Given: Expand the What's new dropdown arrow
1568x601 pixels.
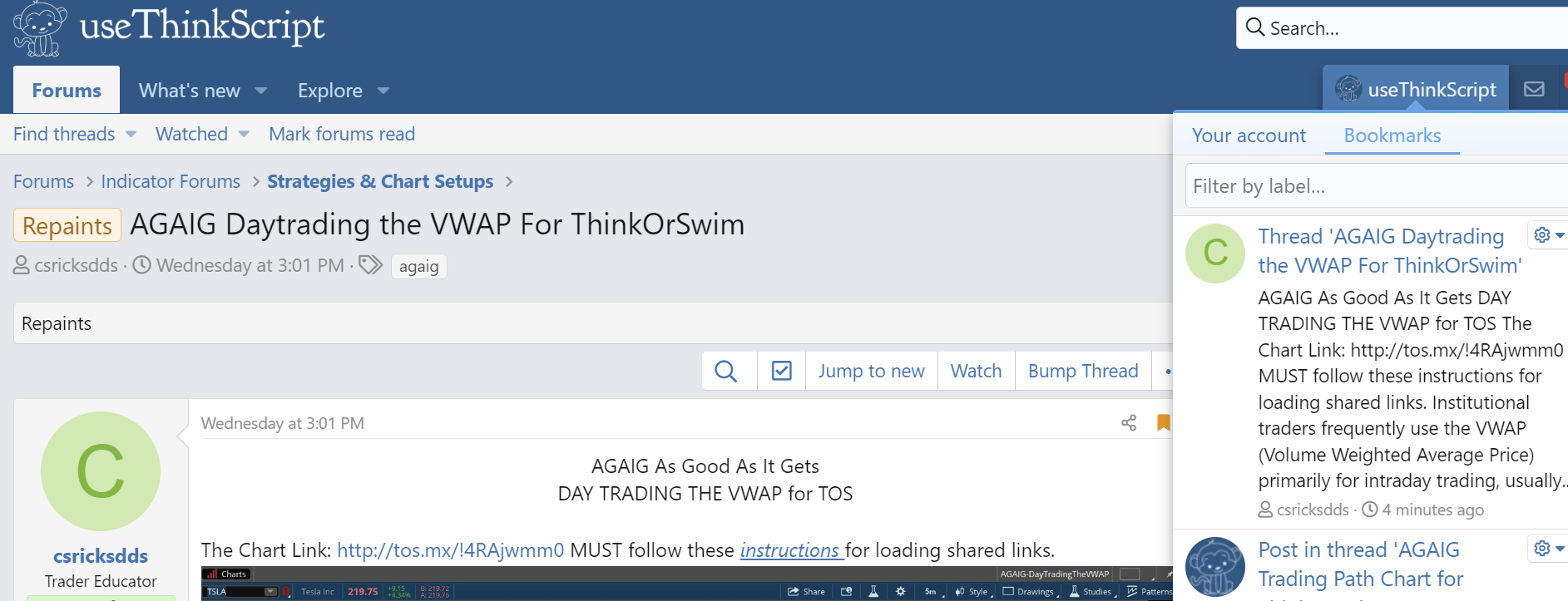Looking at the screenshot, I should pos(261,91).
